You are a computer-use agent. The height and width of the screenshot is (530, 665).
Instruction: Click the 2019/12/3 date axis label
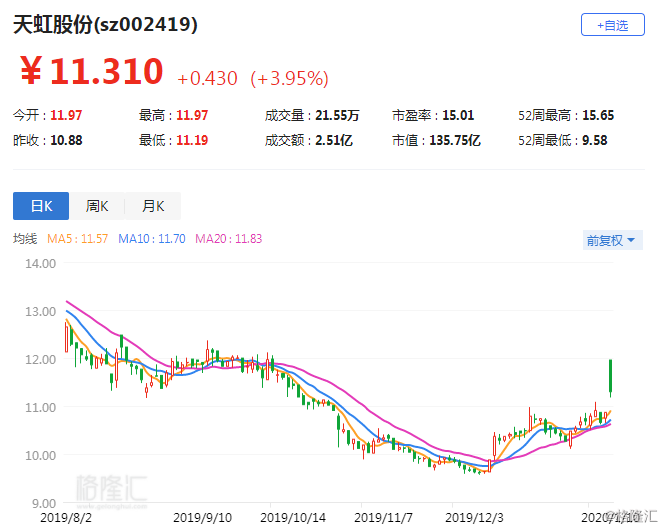(474, 518)
